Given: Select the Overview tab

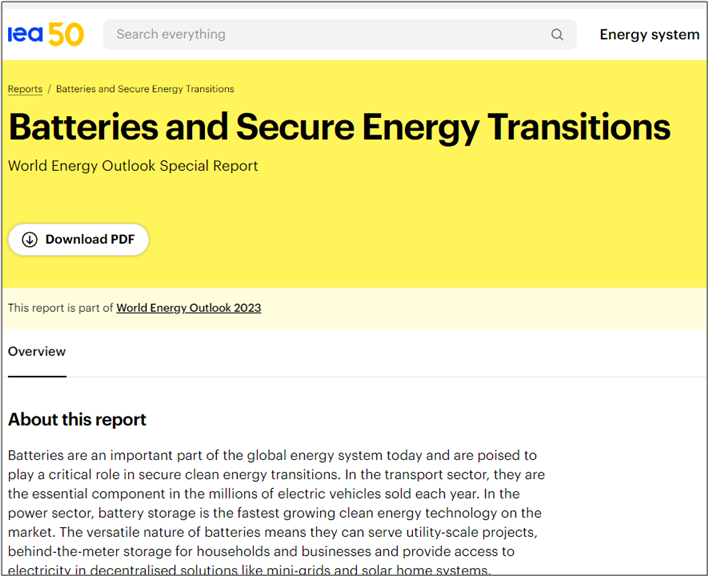Looking at the screenshot, I should [37, 352].
